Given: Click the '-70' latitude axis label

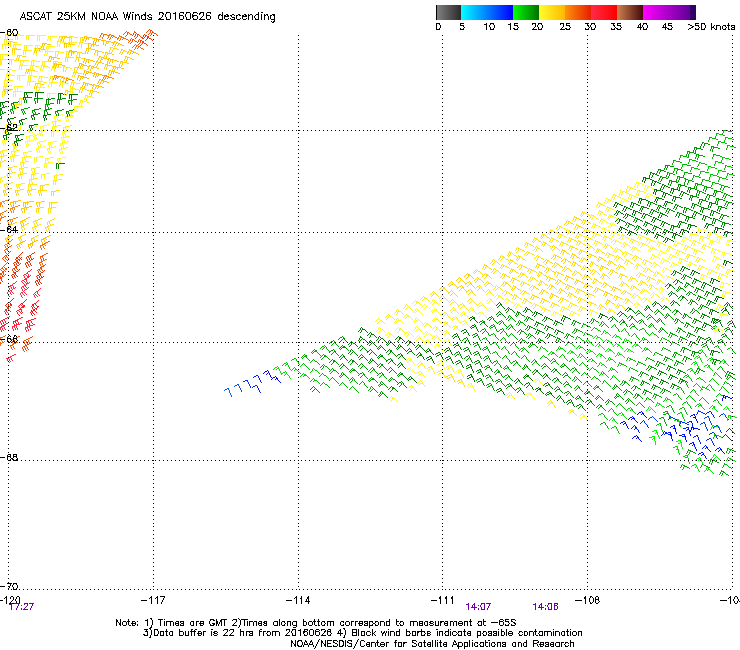Looking at the screenshot, I should pos(9,586).
